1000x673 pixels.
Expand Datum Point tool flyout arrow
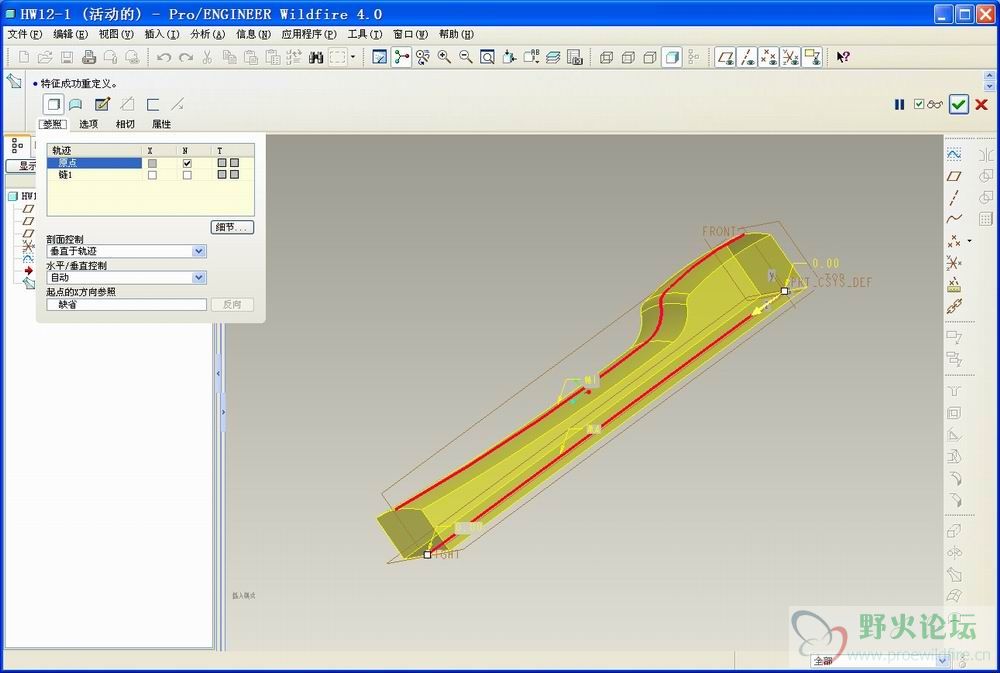970,240
